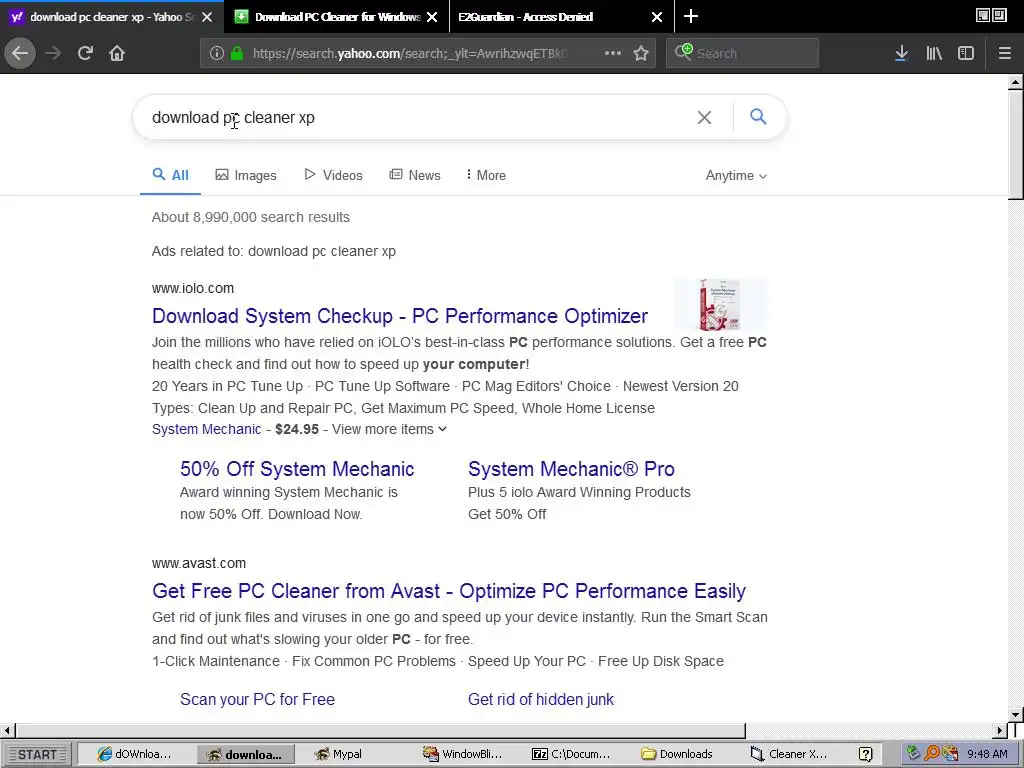Close the Yahoo search tab

(x=207, y=17)
